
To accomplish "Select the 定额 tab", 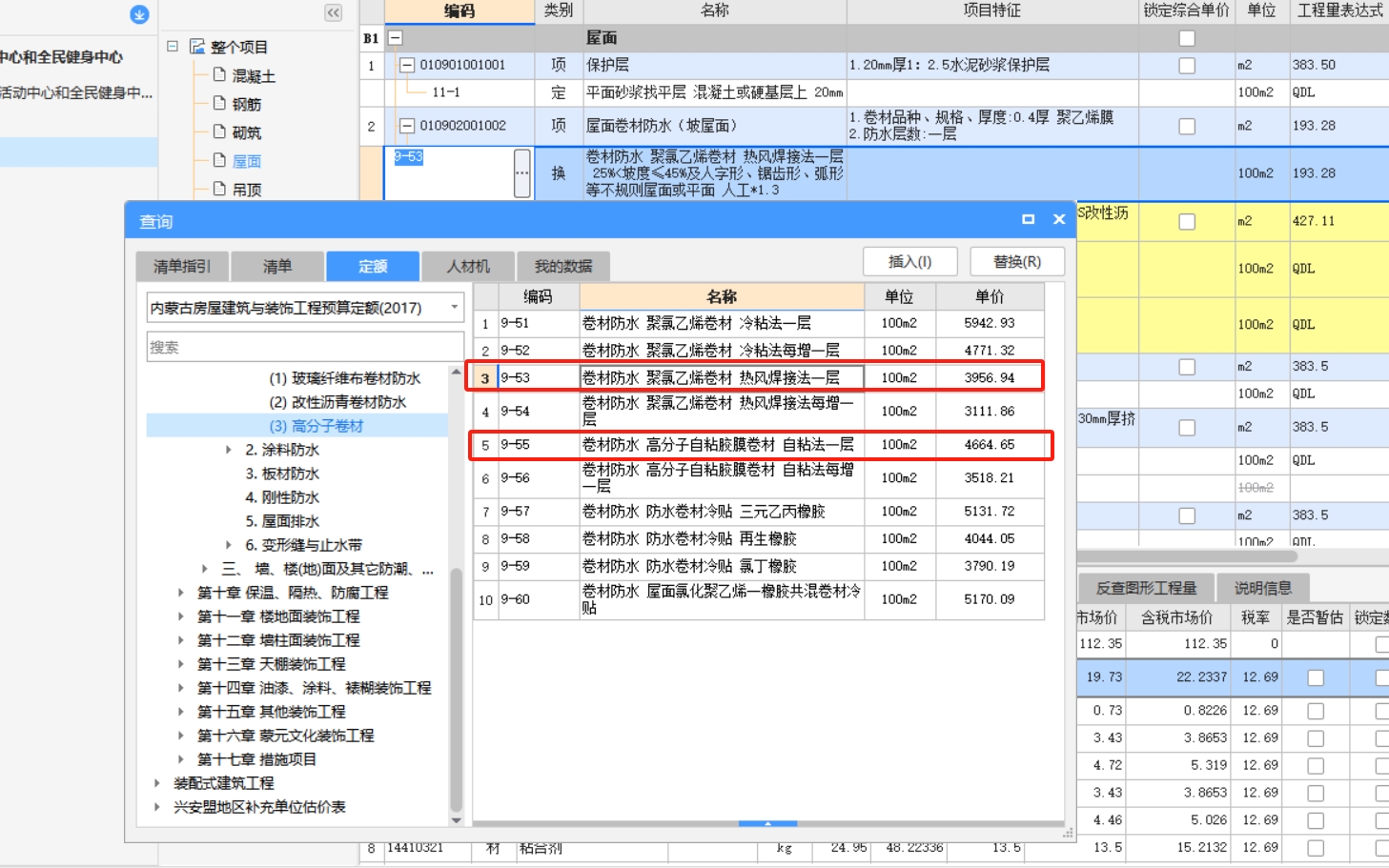I will tap(373, 266).
